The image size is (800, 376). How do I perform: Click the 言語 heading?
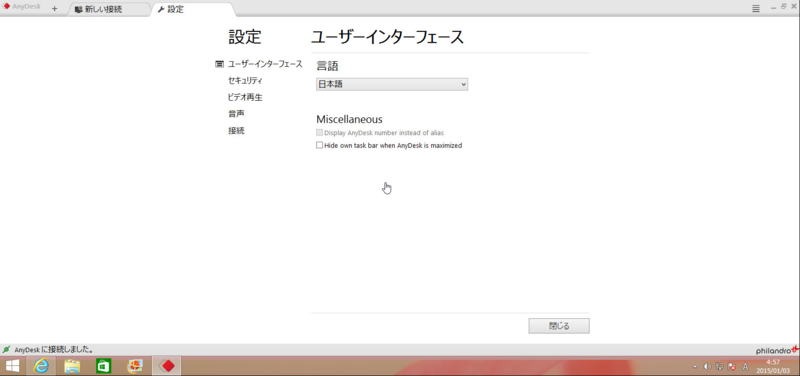coord(328,65)
